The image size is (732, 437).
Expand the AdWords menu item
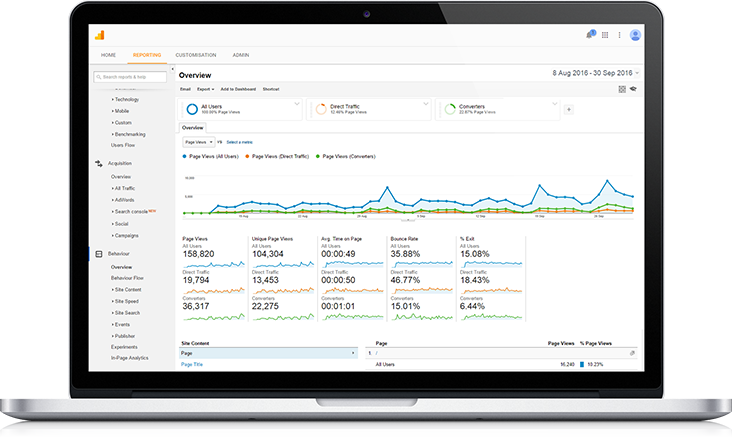(123, 200)
